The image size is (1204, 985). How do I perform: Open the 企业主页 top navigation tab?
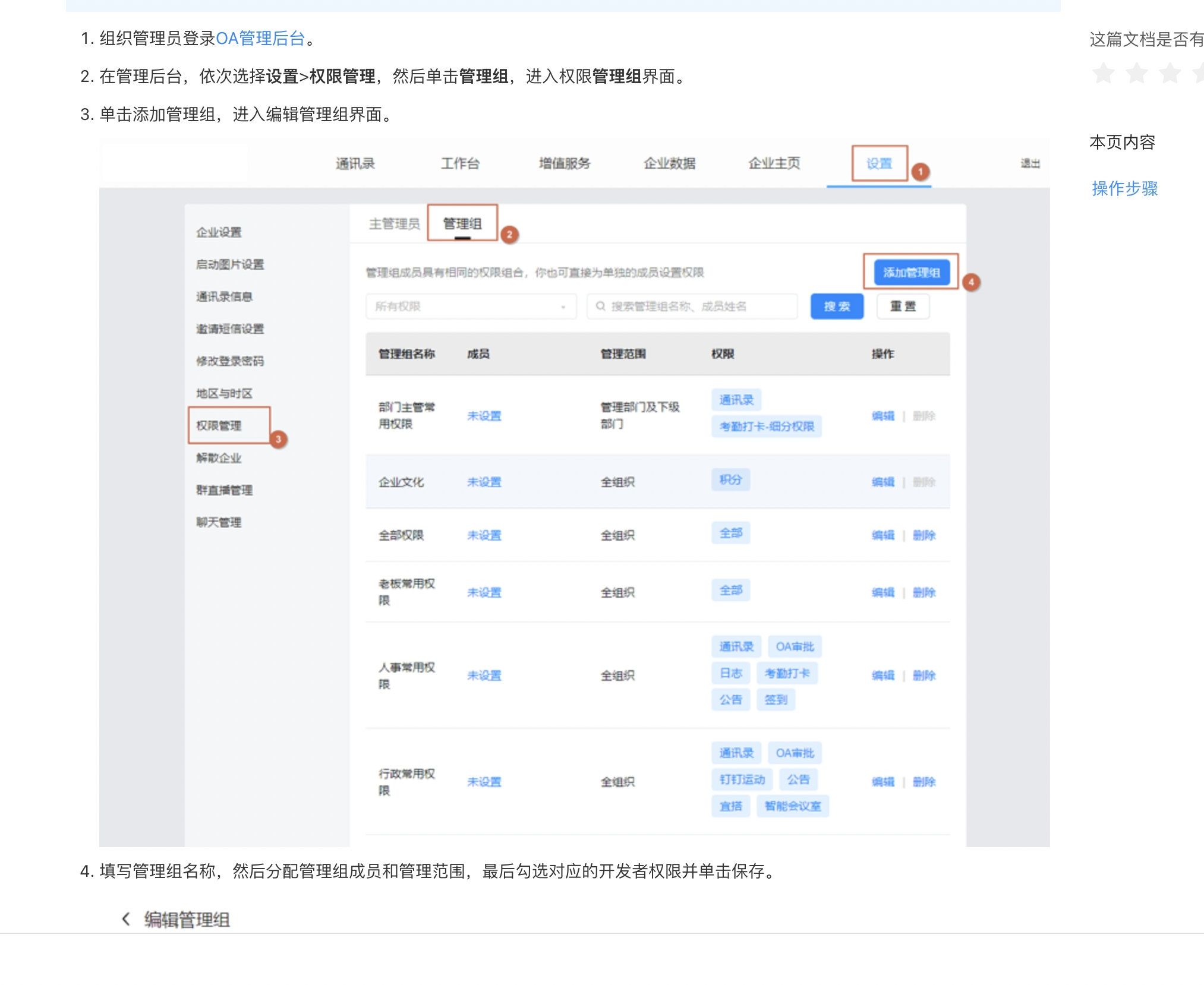coord(774,163)
